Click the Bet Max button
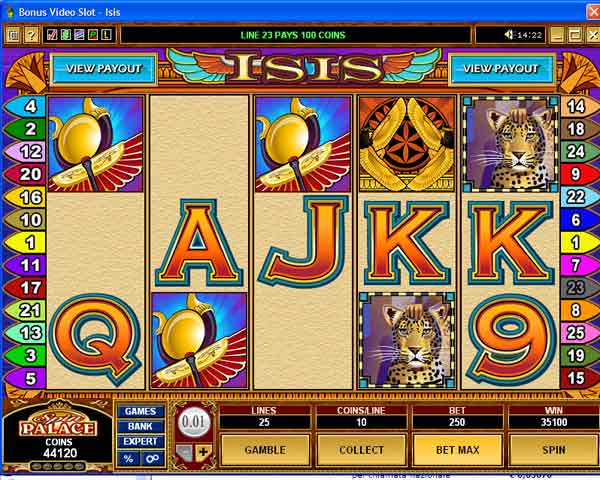Image resolution: width=600 pixels, height=480 pixels. tap(457, 450)
